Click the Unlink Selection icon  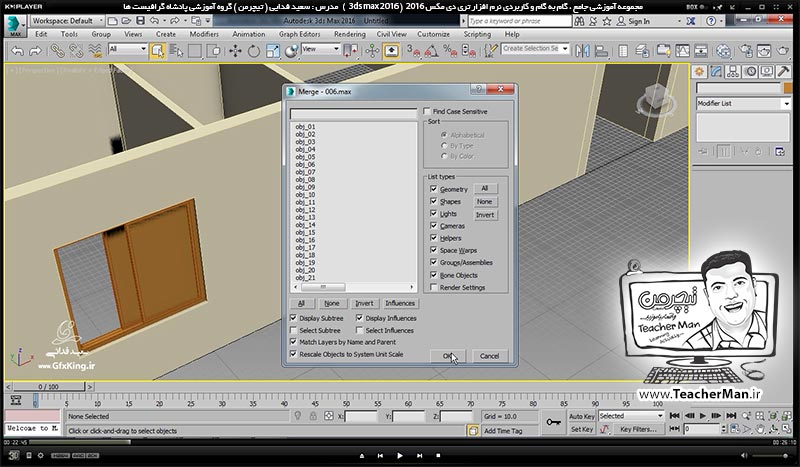76,51
